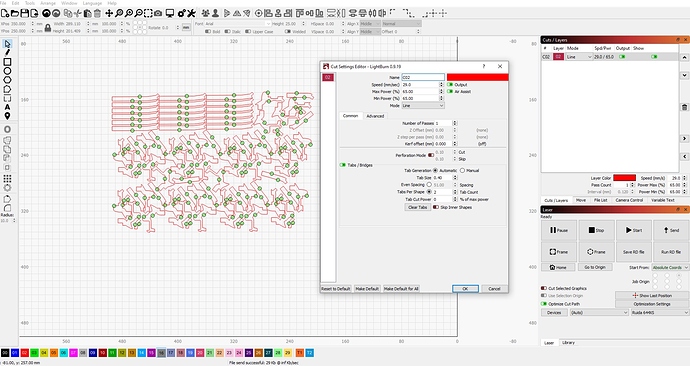Select Manual tab generation radio
The image size is (690, 366).
click(462, 170)
